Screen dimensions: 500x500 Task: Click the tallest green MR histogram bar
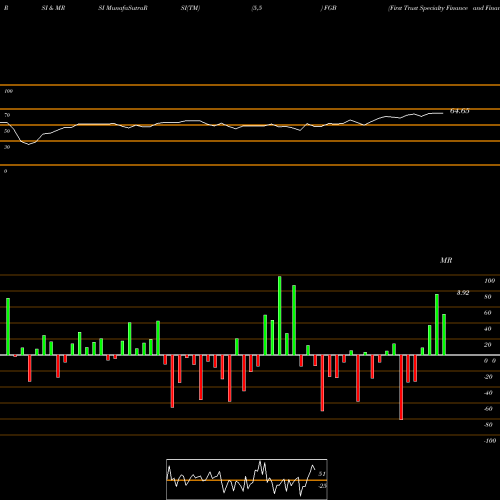click(x=279, y=315)
